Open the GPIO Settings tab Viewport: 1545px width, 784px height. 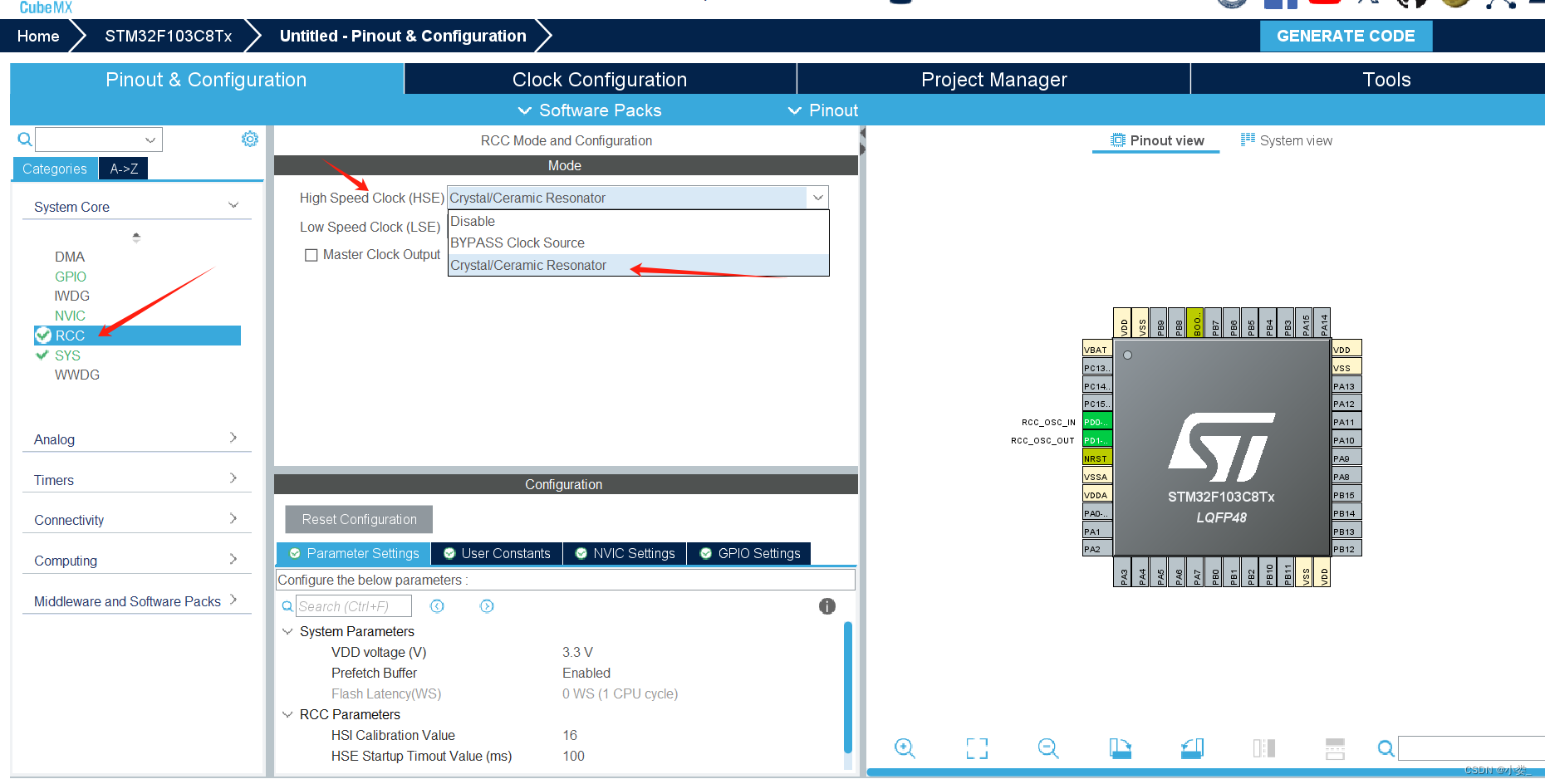[x=749, y=554]
